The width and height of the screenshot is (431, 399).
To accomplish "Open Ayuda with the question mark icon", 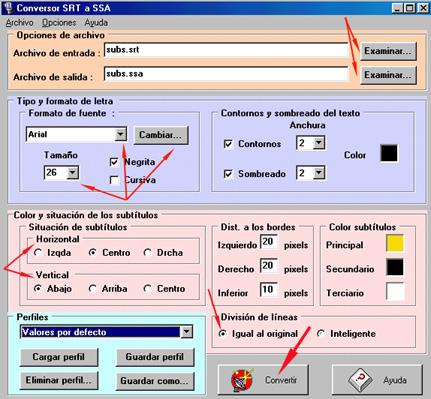I will tap(377, 379).
